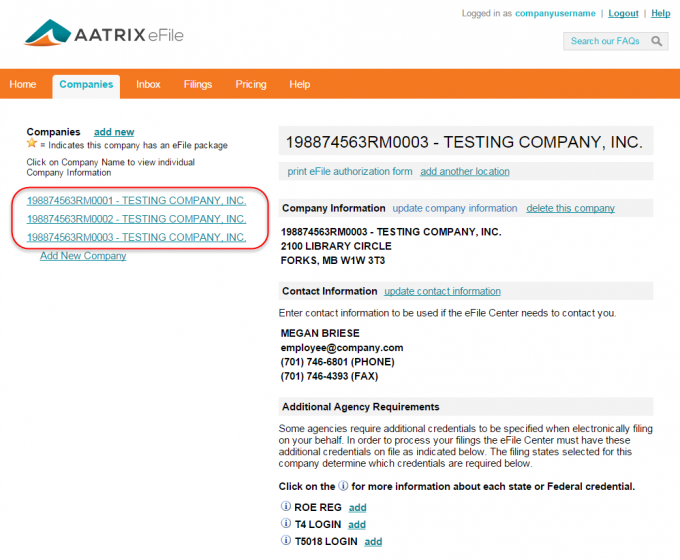
Task: Click delete this company link
Action: point(570,208)
